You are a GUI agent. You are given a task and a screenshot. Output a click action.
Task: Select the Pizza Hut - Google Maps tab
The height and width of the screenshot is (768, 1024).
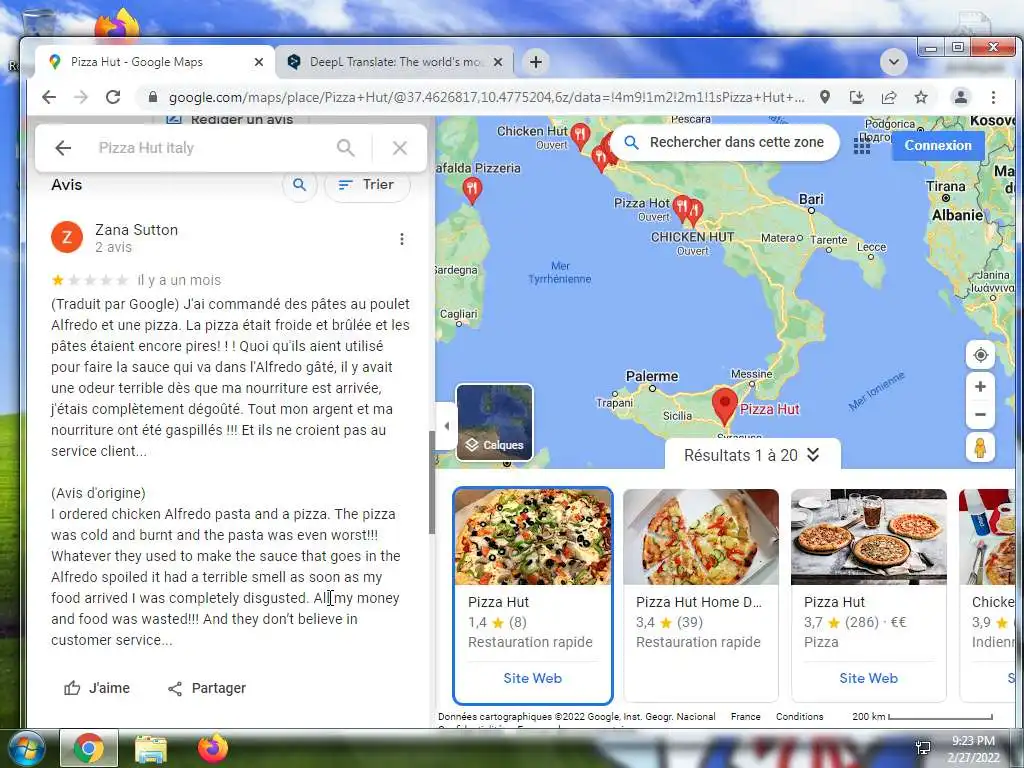coord(153,62)
